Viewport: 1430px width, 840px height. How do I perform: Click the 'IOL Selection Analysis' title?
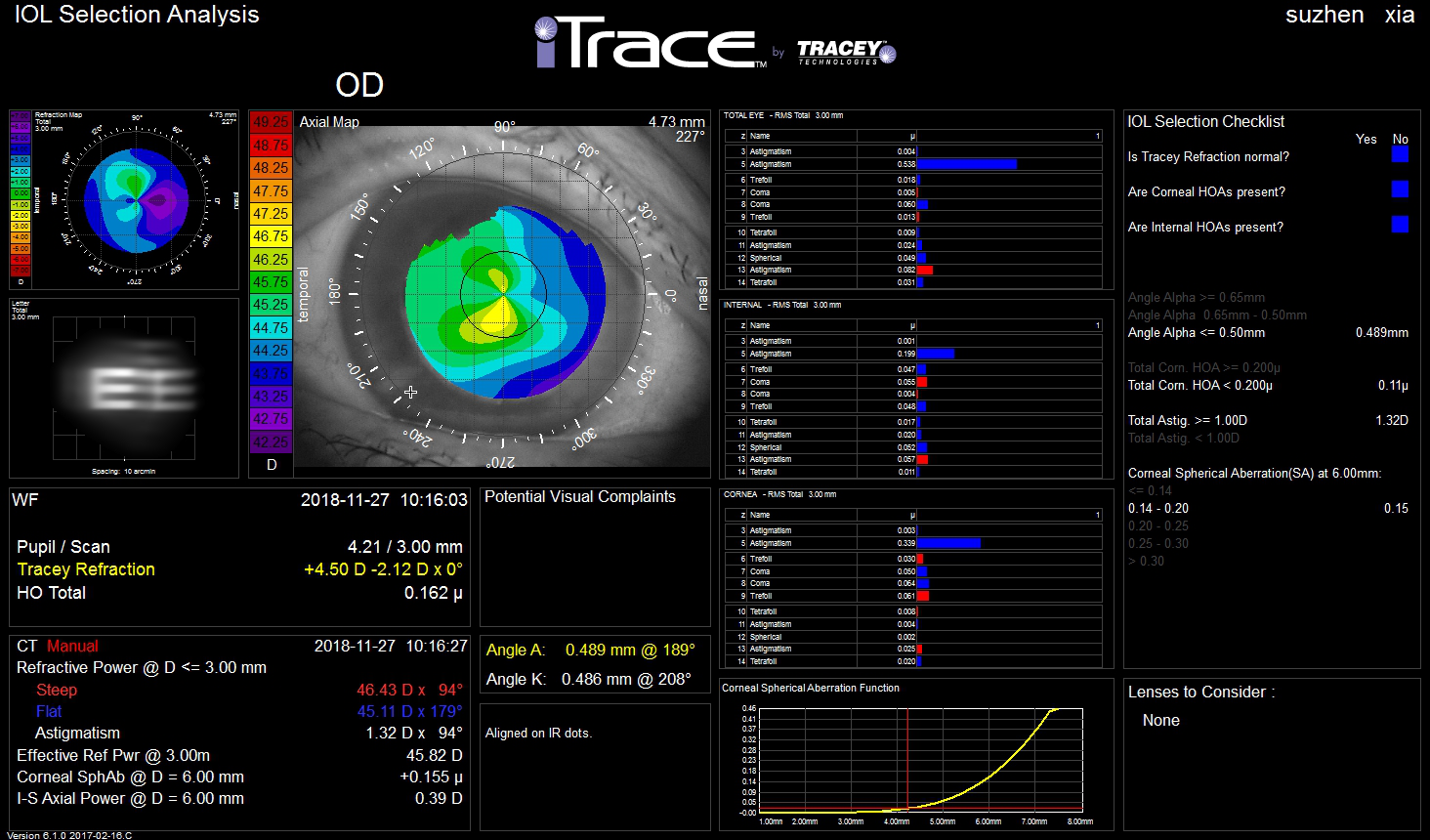[137, 15]
